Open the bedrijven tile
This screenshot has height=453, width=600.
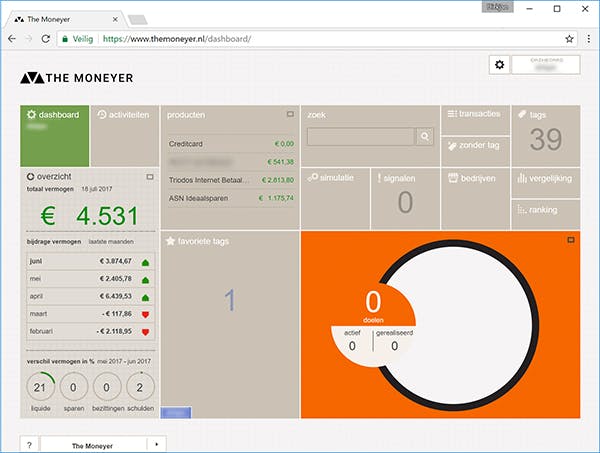[475, 199]
